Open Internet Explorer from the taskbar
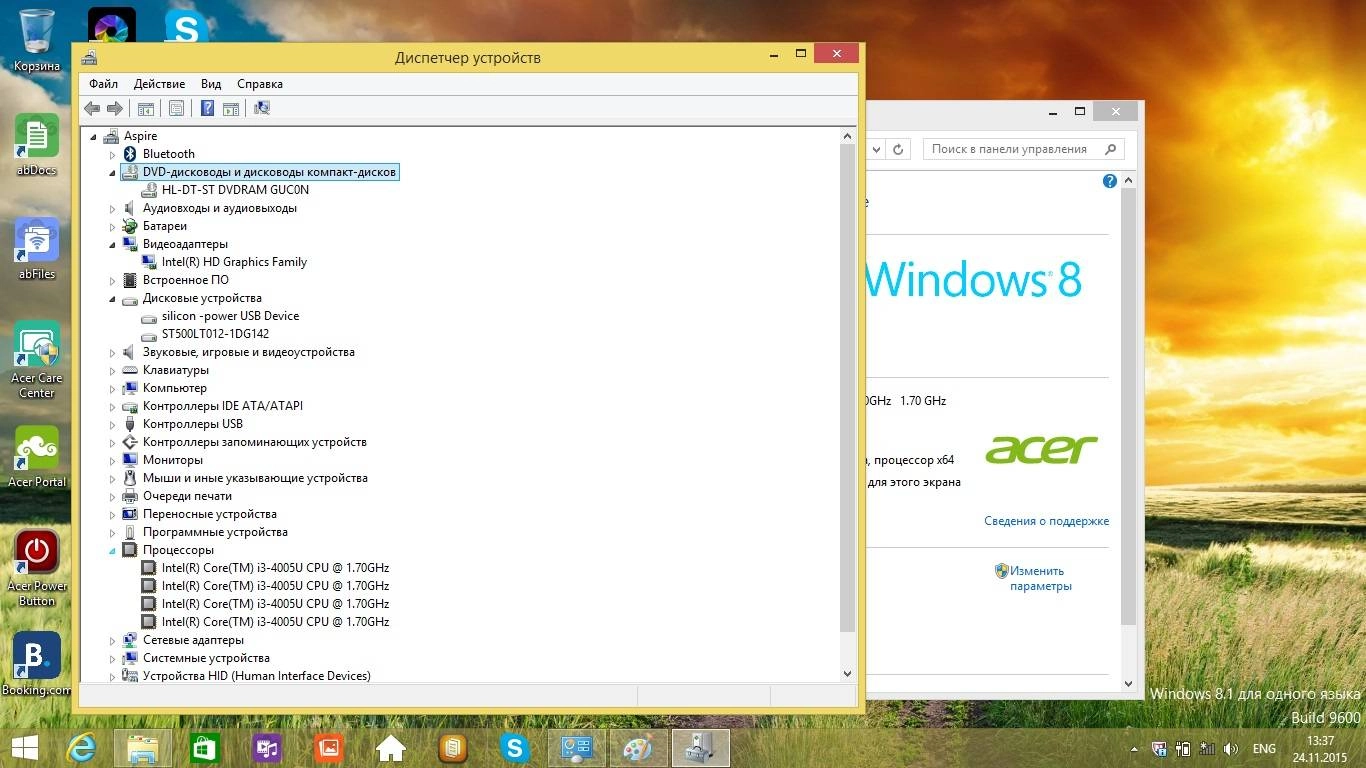1366x768 pixels. click(81, 748)
